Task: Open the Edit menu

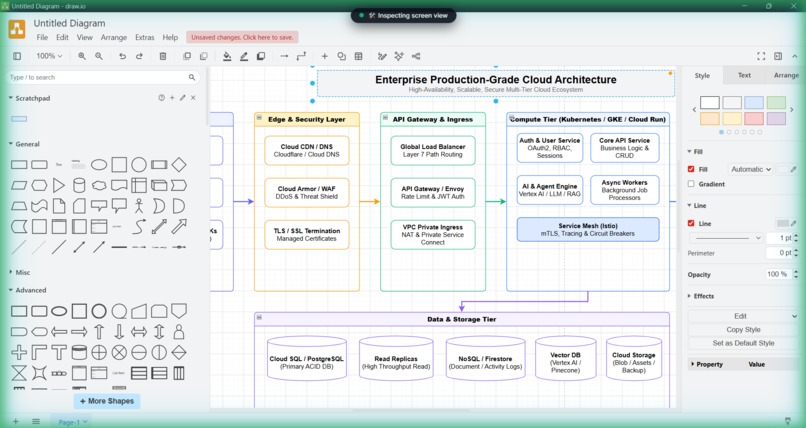Action: tap(62, 38)
